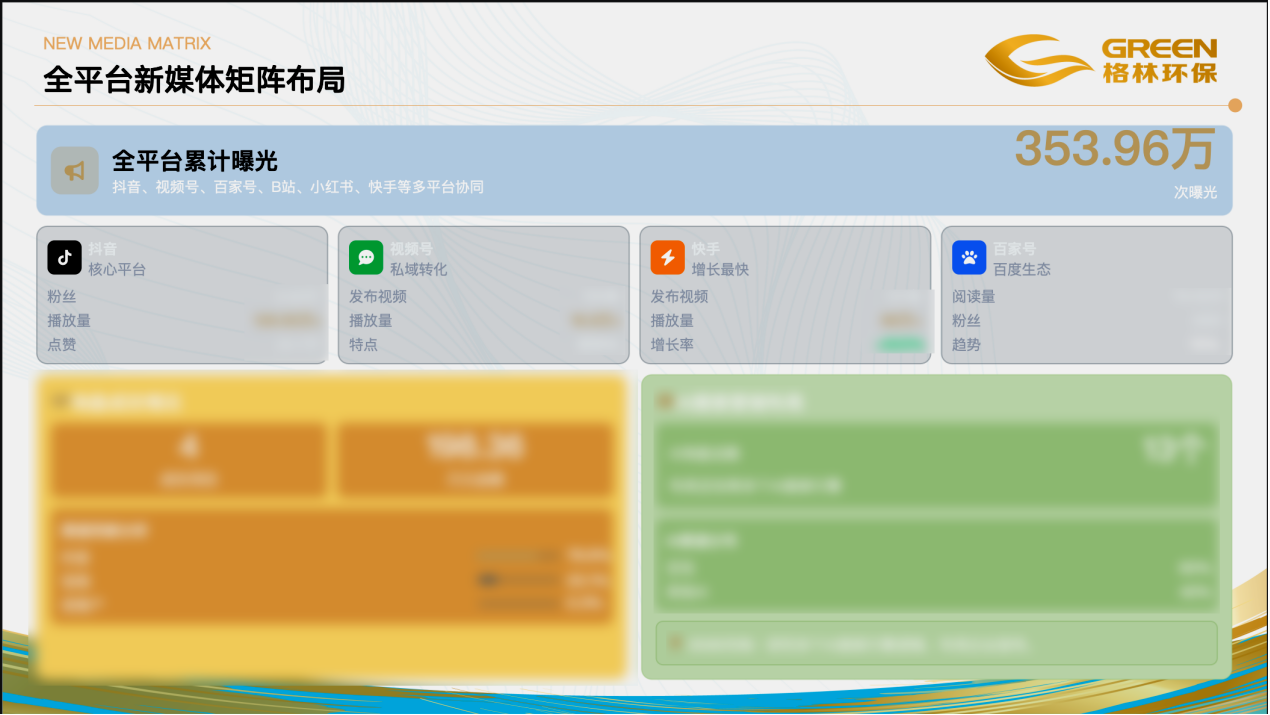The image size is (1270, 715).
Task: Select the 全平台新媒体矩阵布局 slide title
Action: (x=194, y=80)
